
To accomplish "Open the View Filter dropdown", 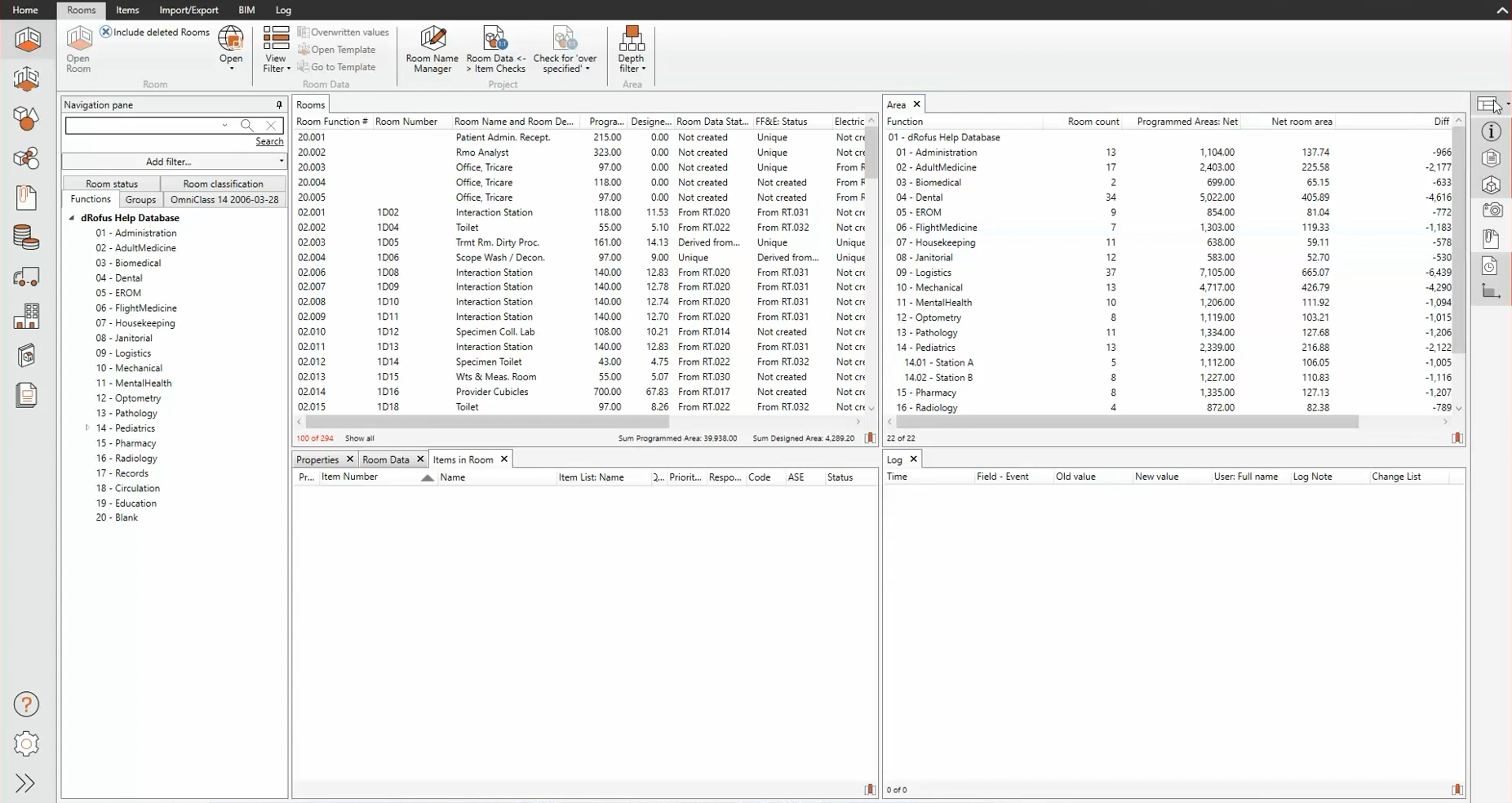I will click(276, 50).
